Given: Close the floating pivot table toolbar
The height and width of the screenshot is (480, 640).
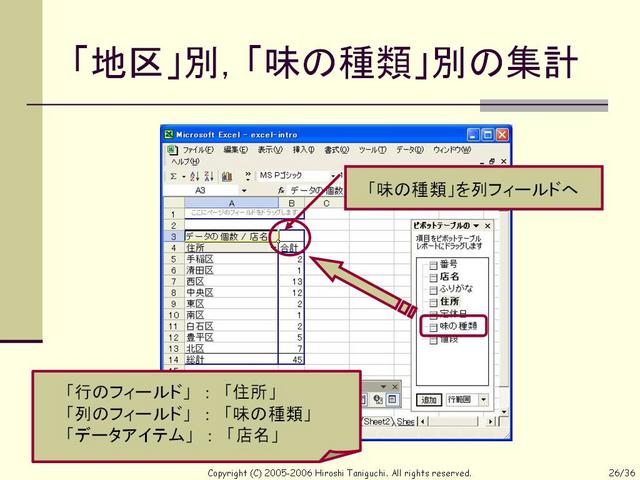Looking at the screenshot, I should coord(395,386).
